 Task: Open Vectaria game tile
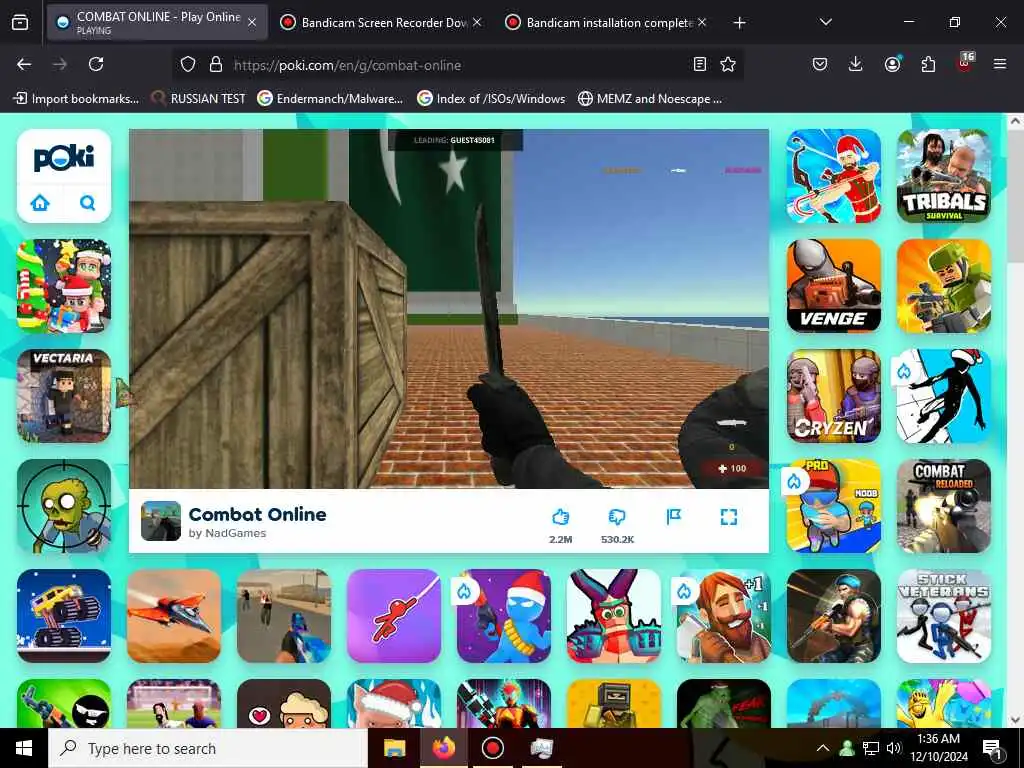click(64, 396)
